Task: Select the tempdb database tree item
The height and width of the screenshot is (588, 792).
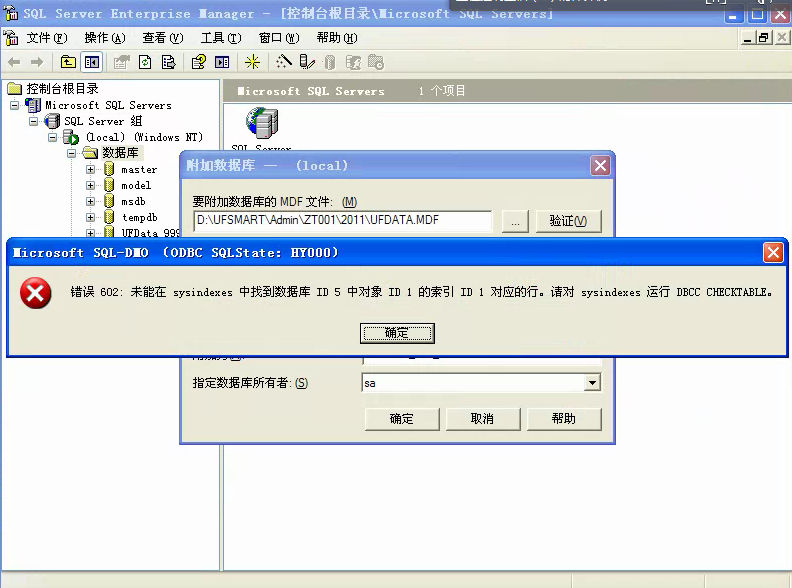Action: pyautogui.click(x=140, y=217)
